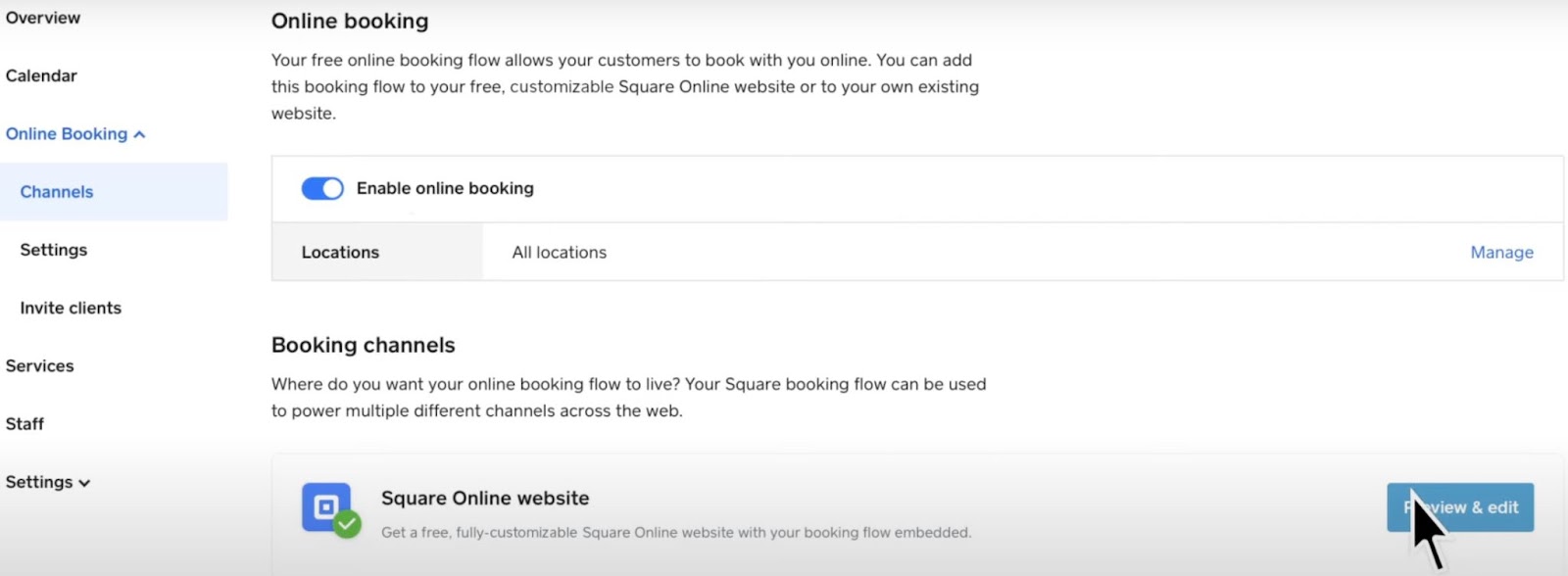
Task: Click the 'Locations' row label
Action: click(340, 252)
